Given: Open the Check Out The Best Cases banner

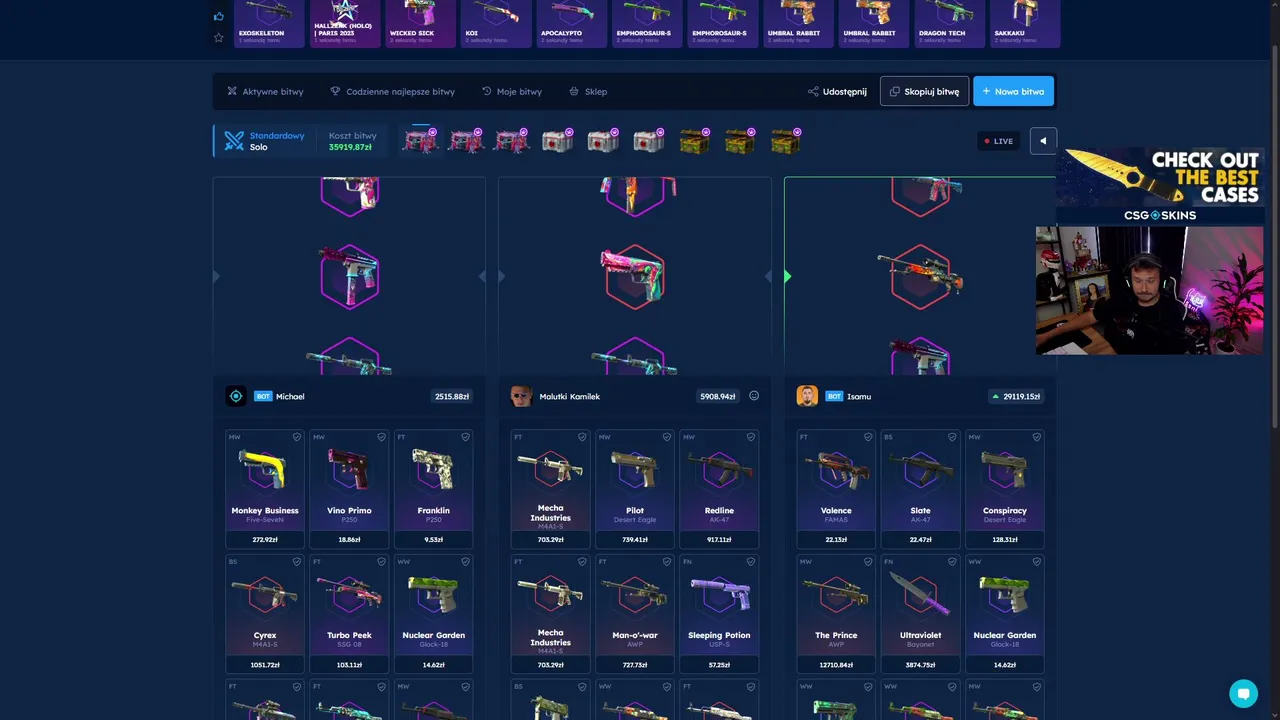Looking at the screenshot, I should click(1160, 185).
